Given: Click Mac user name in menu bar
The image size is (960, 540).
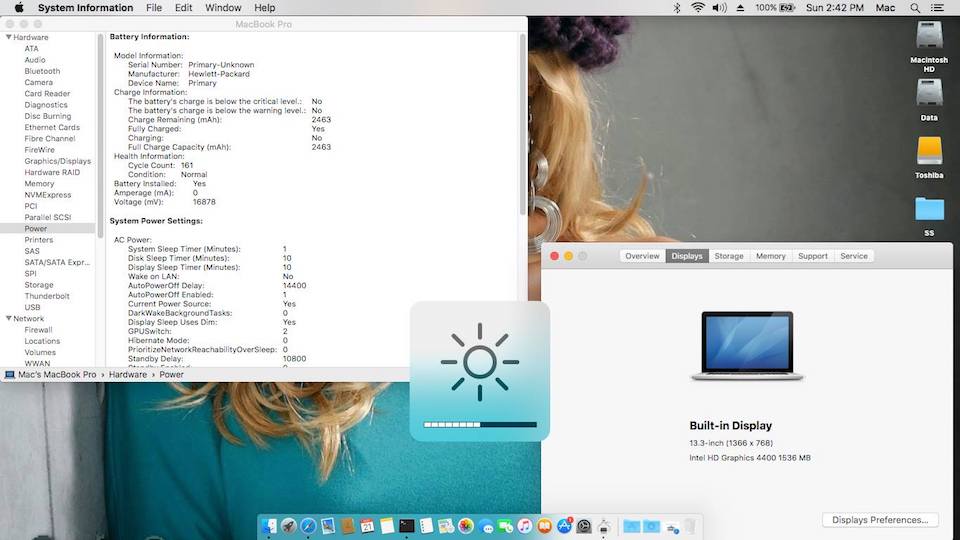Looking at the screenshot, I should click(x=885, y=8).
